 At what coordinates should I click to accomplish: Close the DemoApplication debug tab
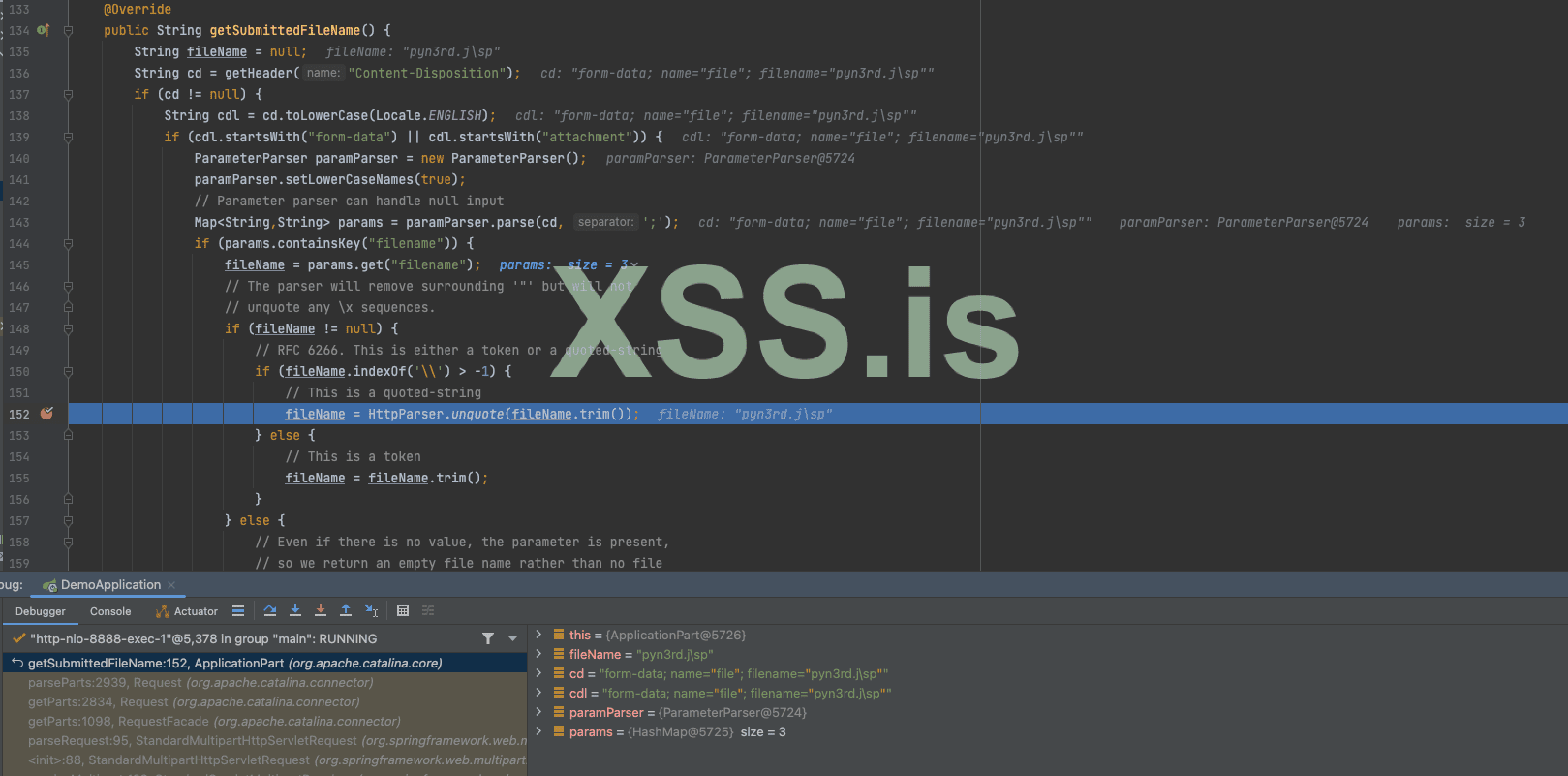point(171,585)
